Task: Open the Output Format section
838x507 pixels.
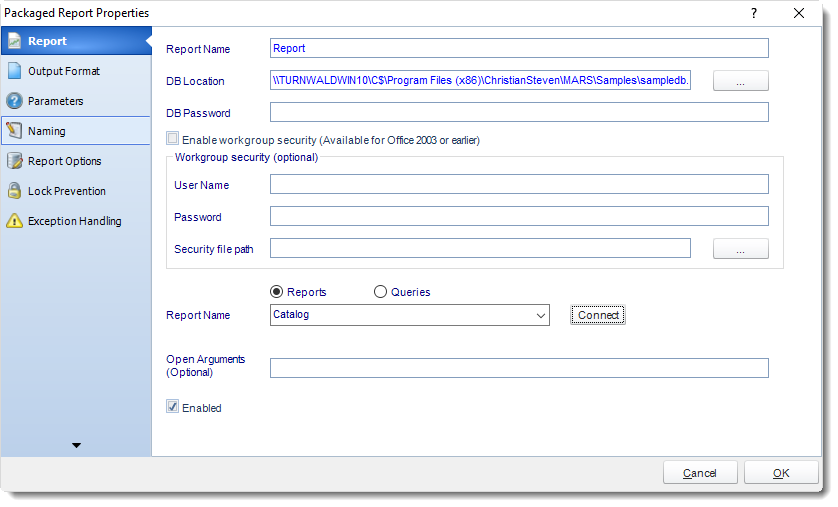Action: 76,71
